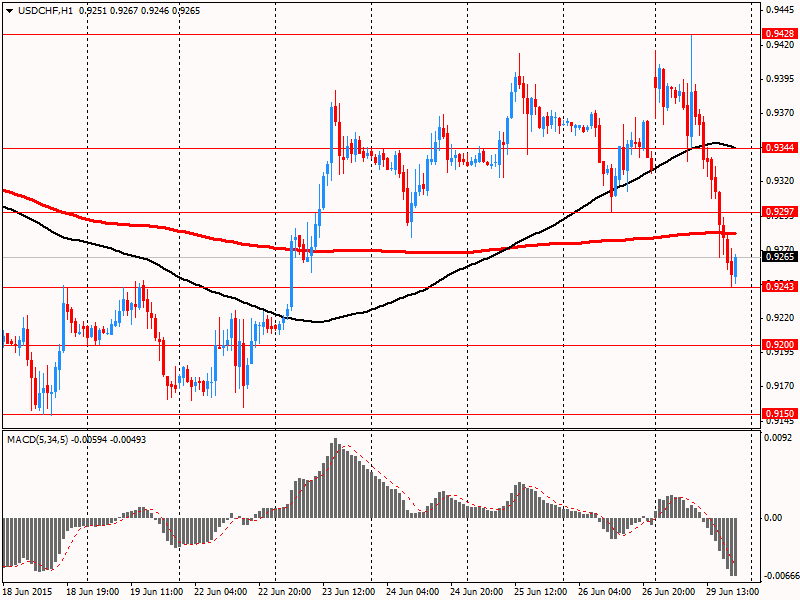The width and height of the screenshot is (800, 600).
Task: Open the chart menu arrow beside USDCHF,H1
Action: tap(10, 11)
